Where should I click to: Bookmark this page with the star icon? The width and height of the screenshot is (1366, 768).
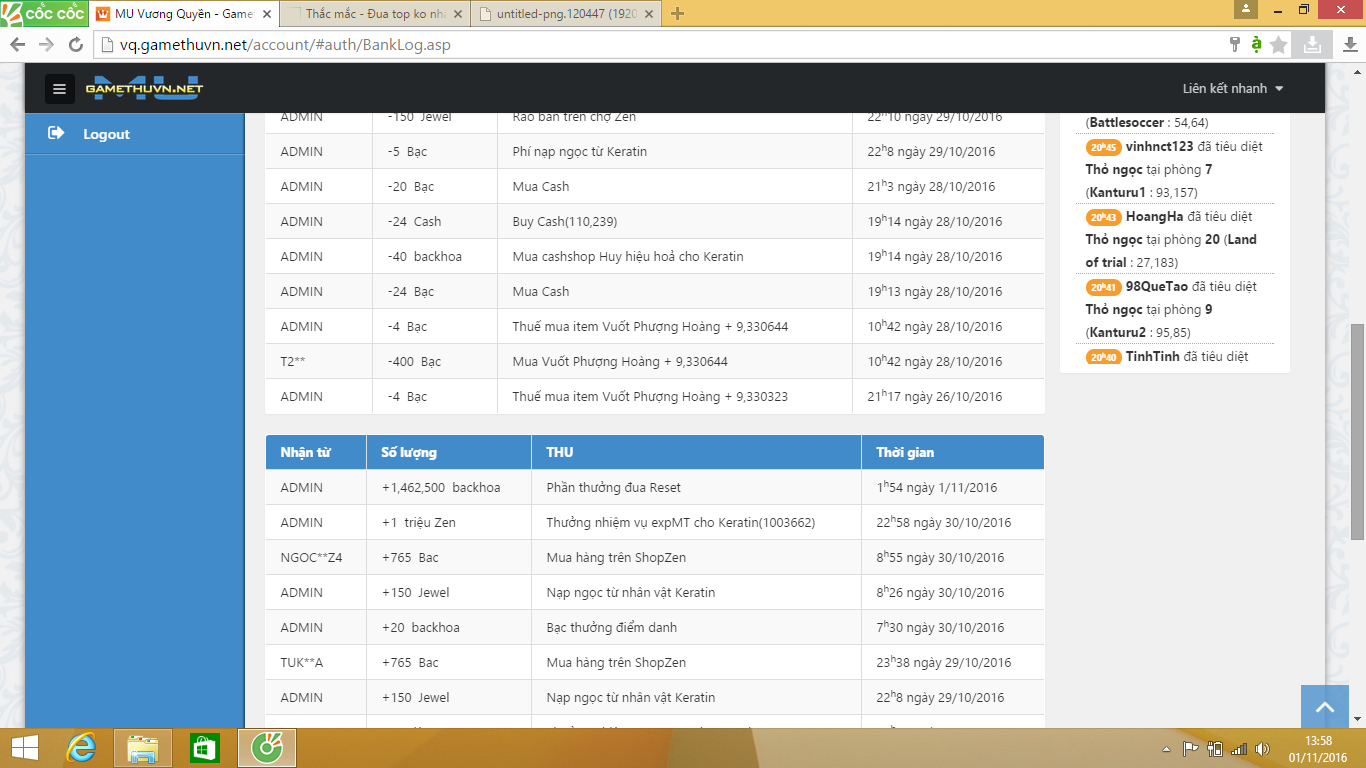tap(1278, 45)
